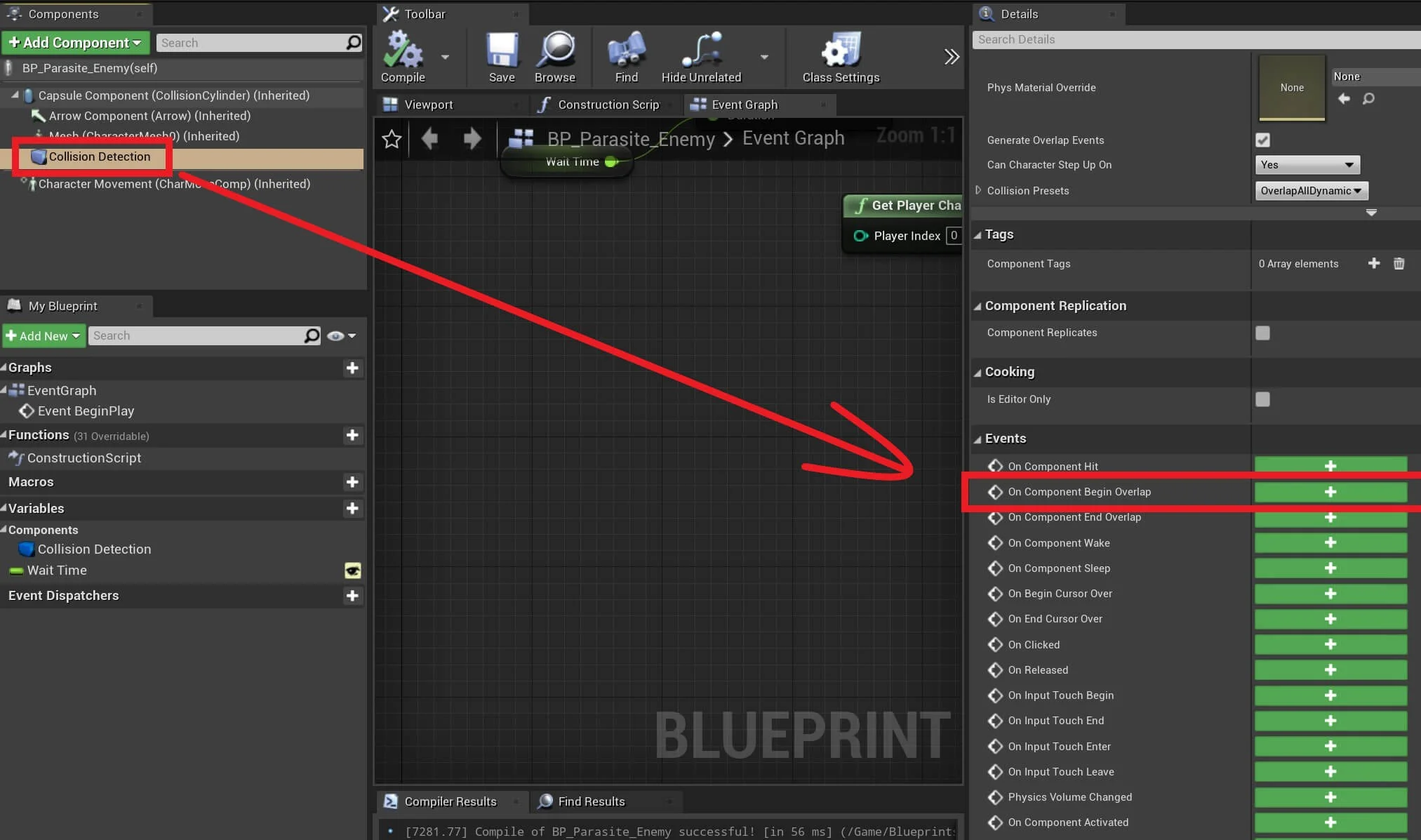
Task: Expand Collision Presets section triangle
Action: pos(978,190)
